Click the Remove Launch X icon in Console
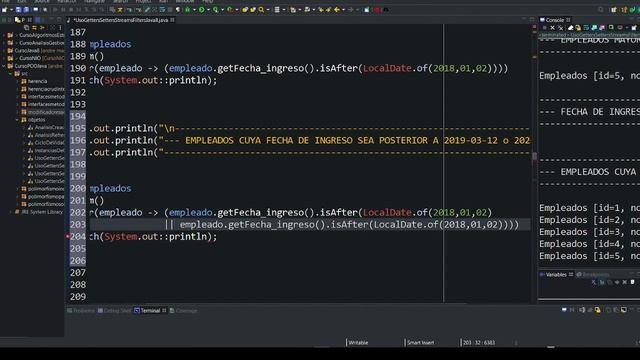Screen dimensions: 640x360 (553, 28)
